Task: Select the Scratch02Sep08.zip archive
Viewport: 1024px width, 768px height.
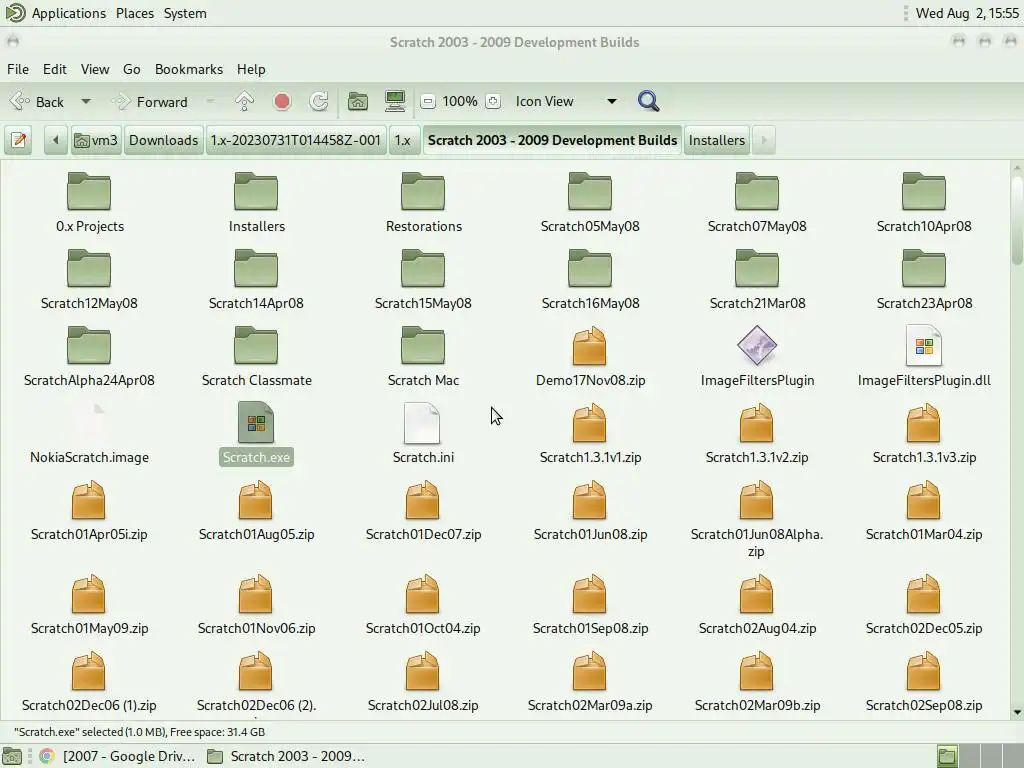Action: 924,682
